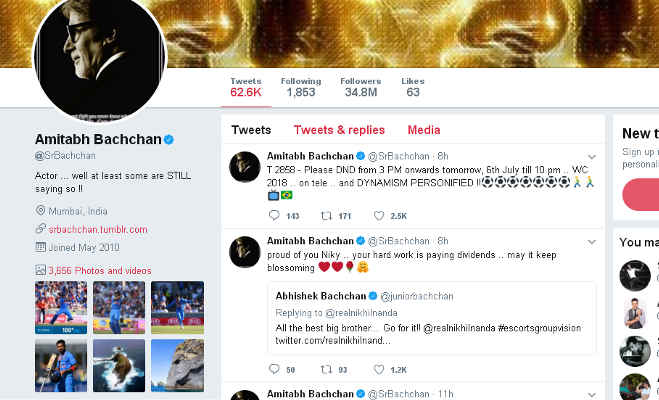Image resolution: width=659 pixels, height=400 pixels.
Task: Like the DND World Cup tweet
Action: [x=379, y=216]
